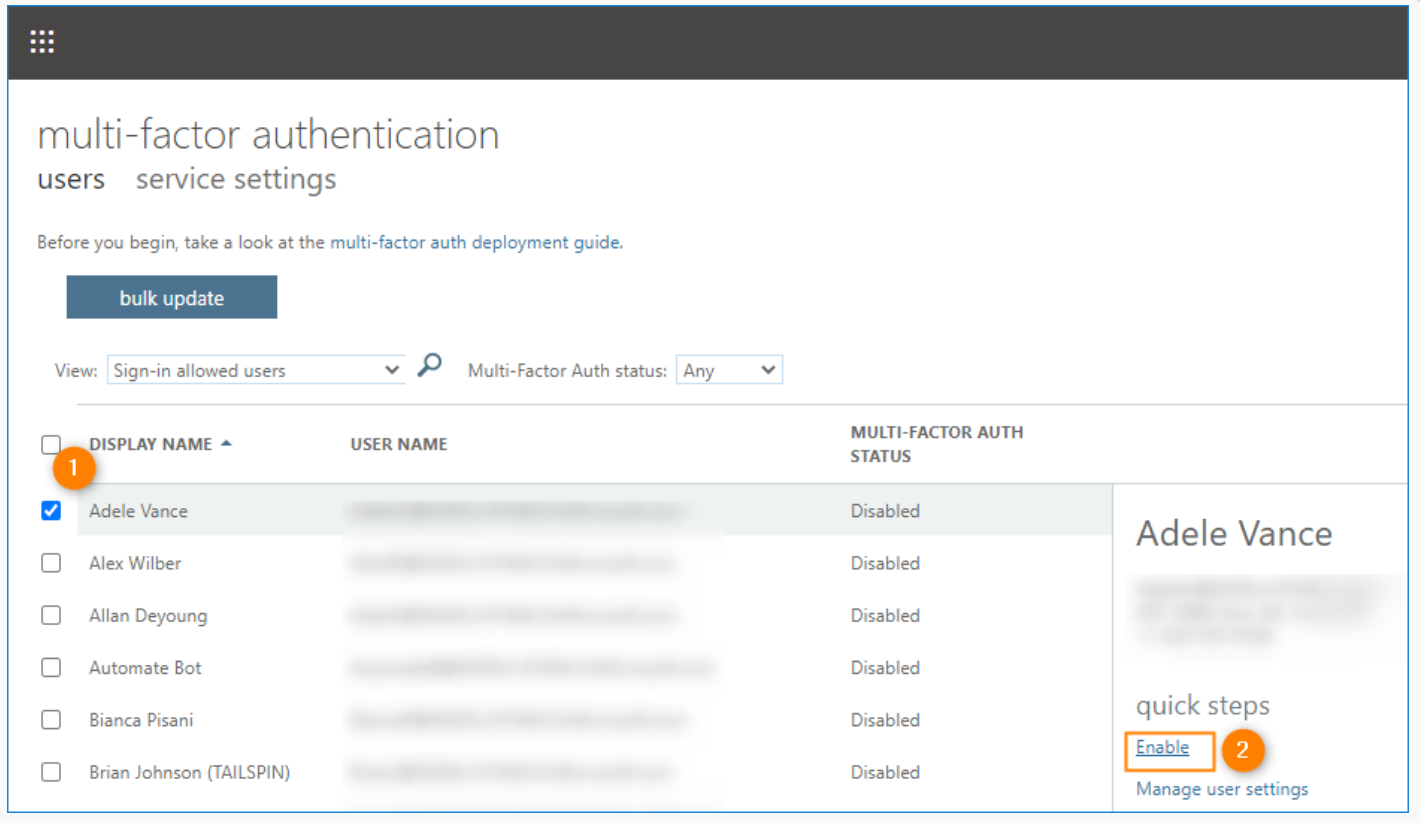Select the users tab
Screen dimensions: 1420x823
71,180
